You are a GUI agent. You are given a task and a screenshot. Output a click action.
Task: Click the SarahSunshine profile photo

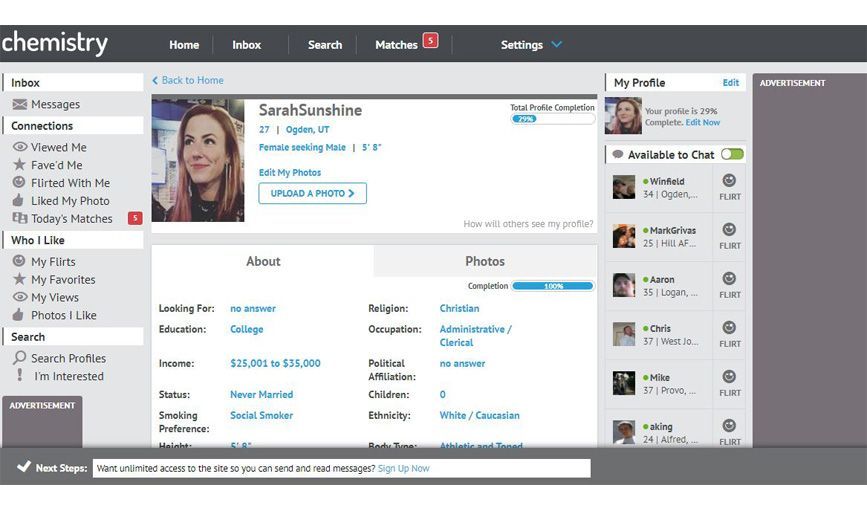(198, 160)
